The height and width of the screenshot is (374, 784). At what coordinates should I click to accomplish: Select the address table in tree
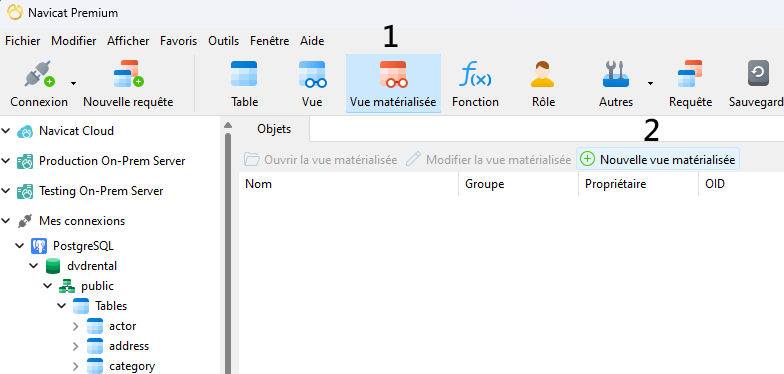pyautogui.click(x=129, y=346)
